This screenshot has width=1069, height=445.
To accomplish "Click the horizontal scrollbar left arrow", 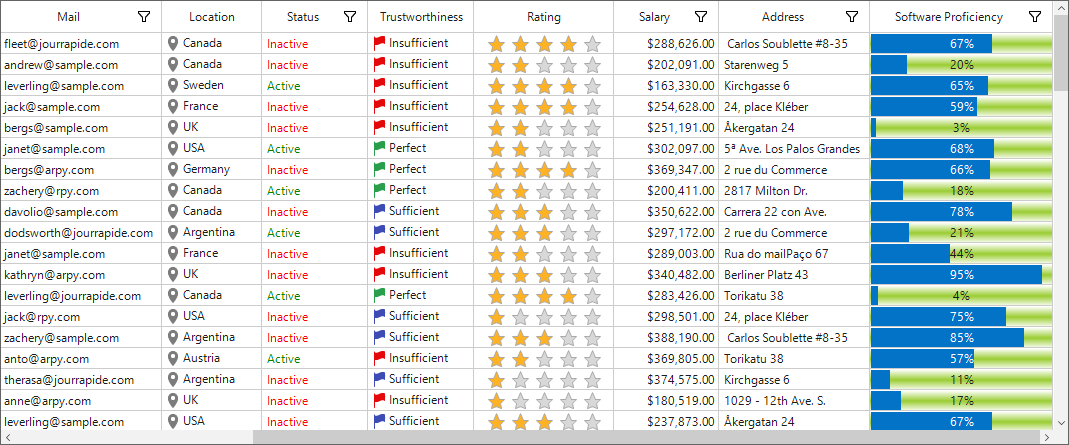I will [7, 437].
